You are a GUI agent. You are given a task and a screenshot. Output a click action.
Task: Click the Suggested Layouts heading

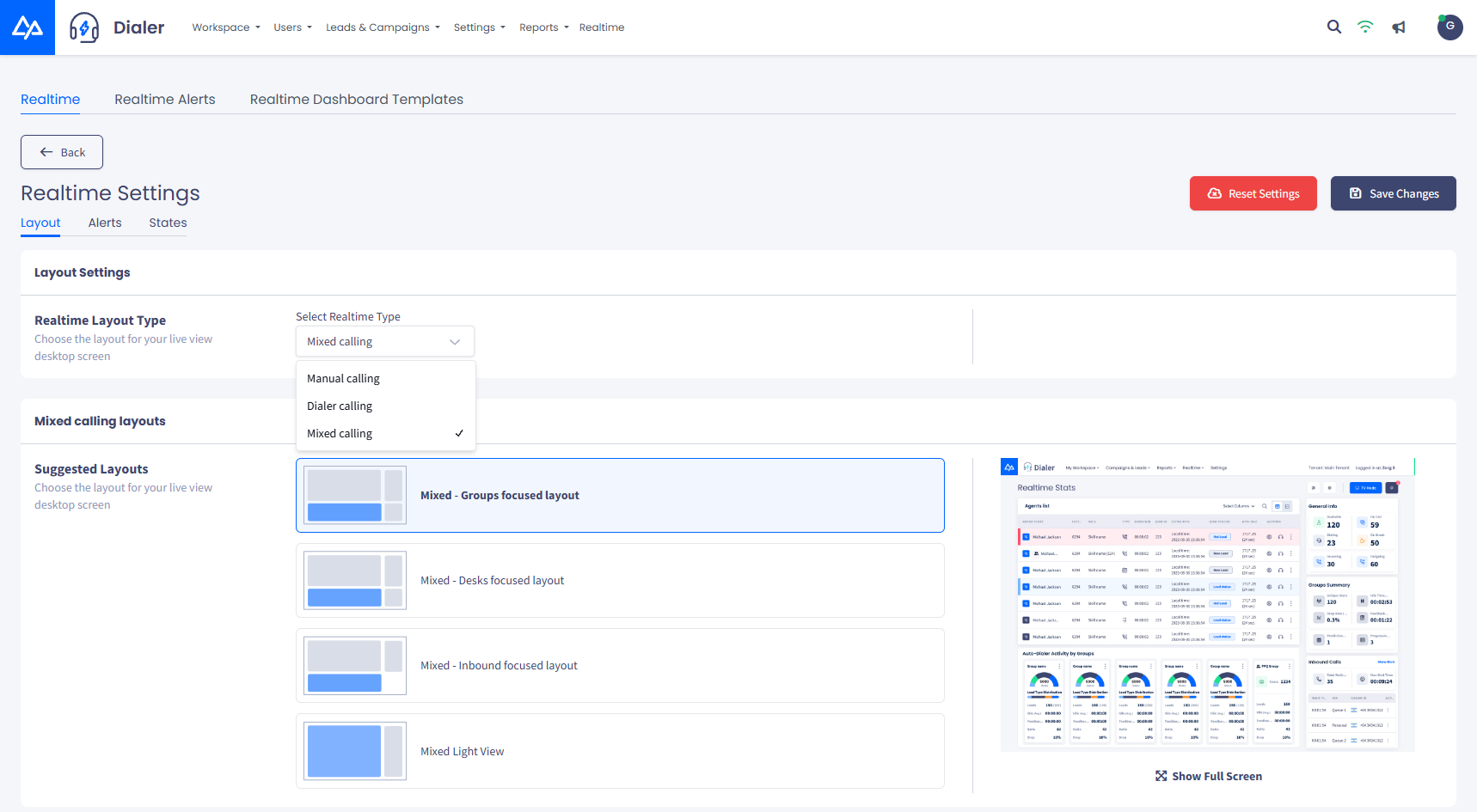coord(91,469)
